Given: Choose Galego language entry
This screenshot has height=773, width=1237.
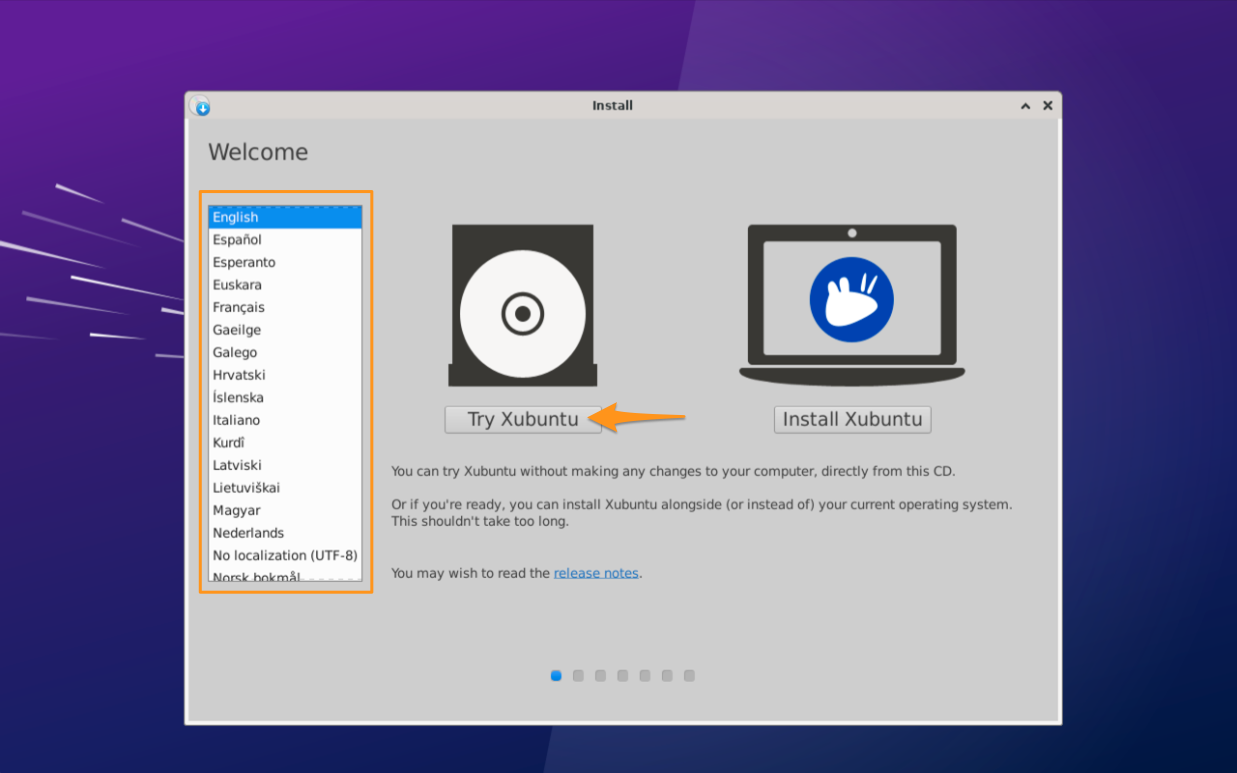Looking at the screenshot, I should [x=234, y=353].
